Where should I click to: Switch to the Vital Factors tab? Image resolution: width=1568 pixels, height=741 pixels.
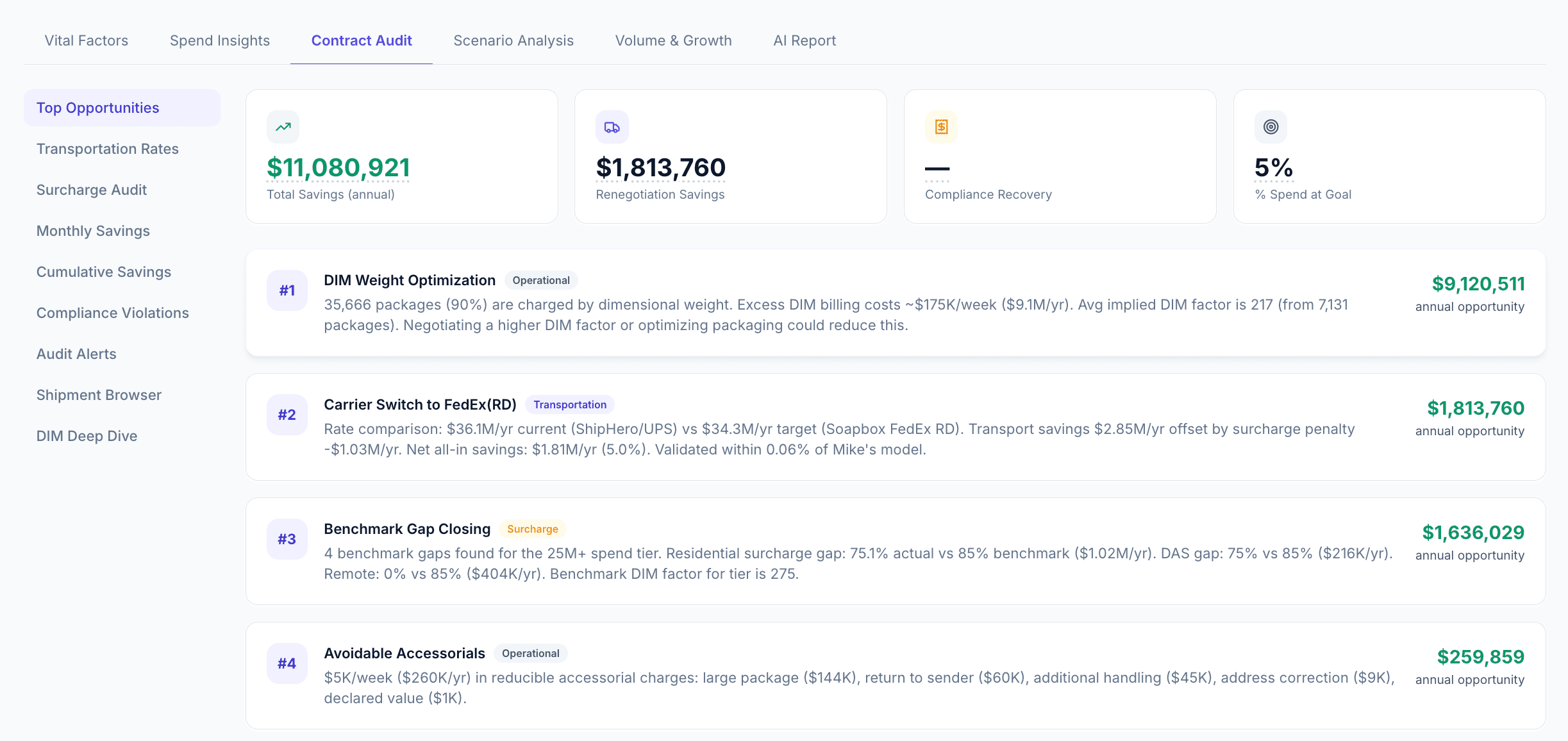(x=86, y=40)
